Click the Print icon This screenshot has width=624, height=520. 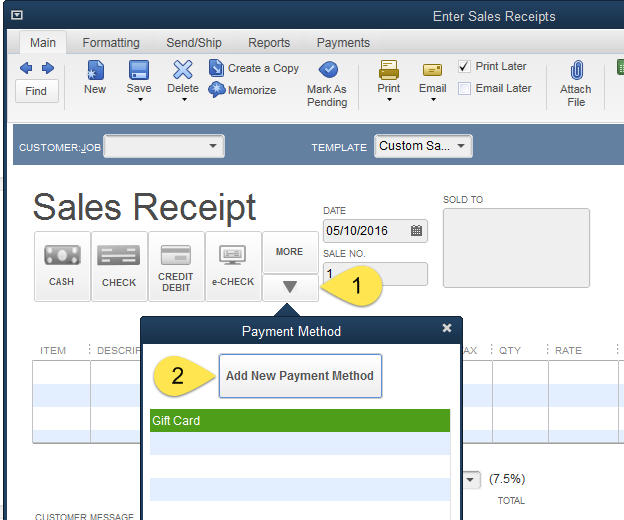coord(388,70)
